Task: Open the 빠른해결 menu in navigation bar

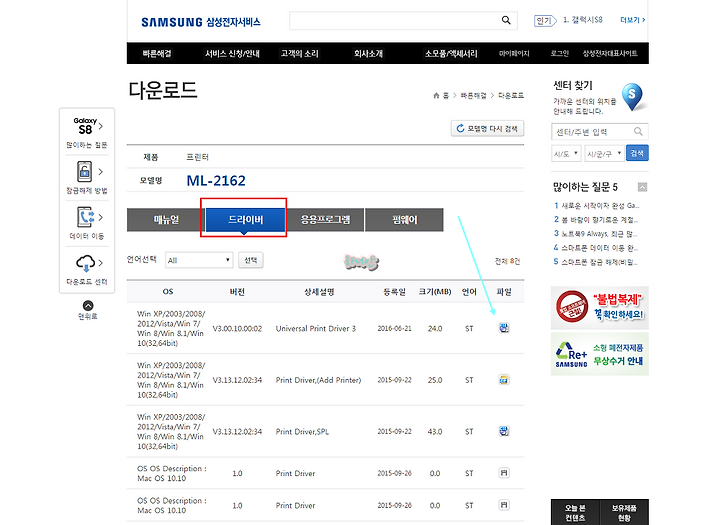Action: 157,53
